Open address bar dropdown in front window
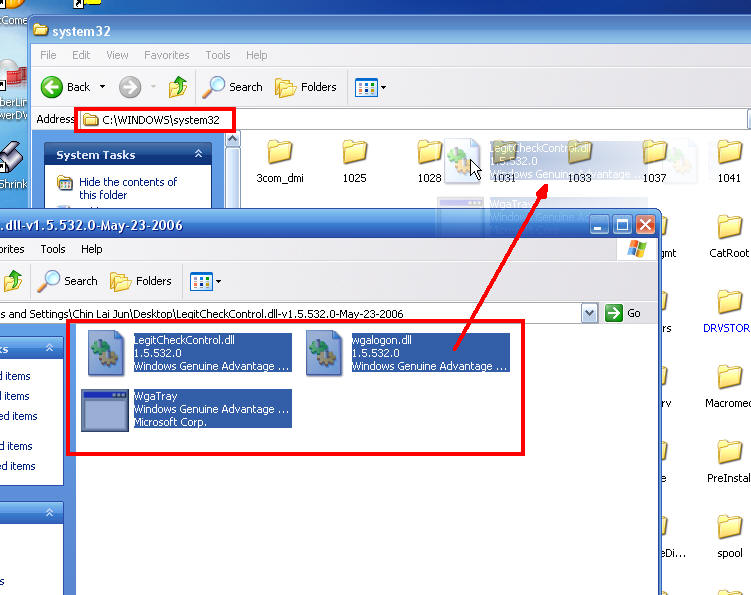 coord(589,314)
